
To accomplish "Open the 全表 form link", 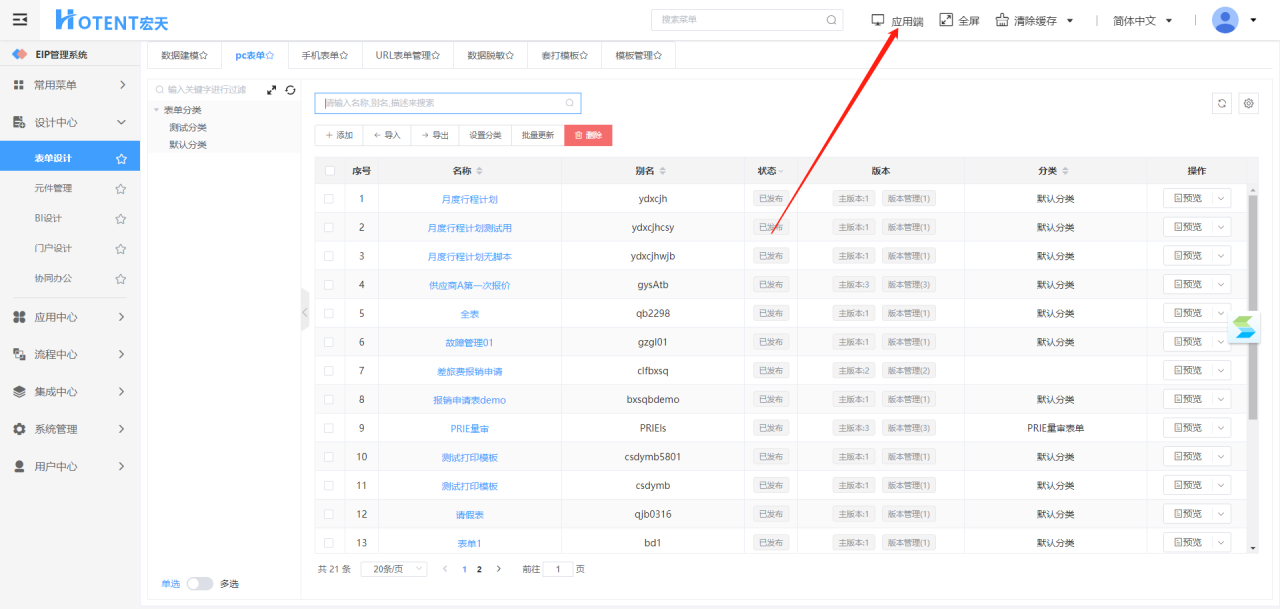I will click(x=469, y=314).
